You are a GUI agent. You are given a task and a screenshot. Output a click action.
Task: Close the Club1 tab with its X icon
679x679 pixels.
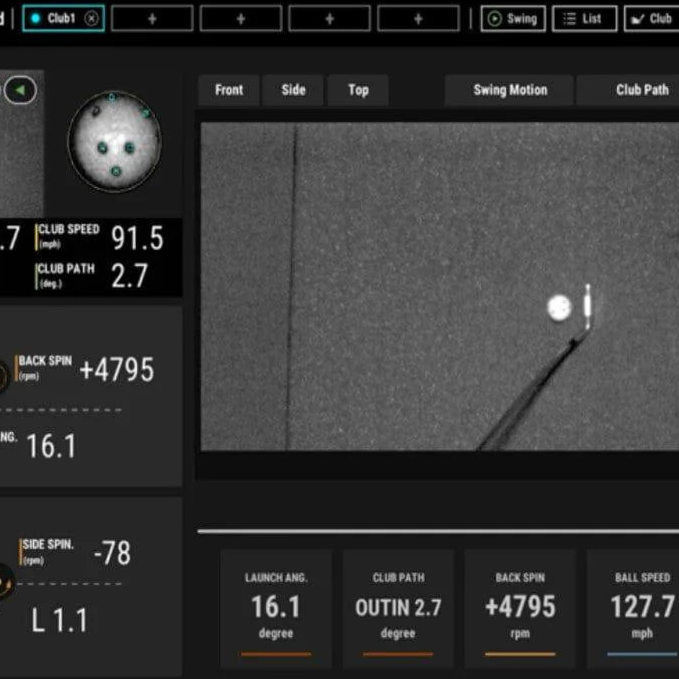91,18
